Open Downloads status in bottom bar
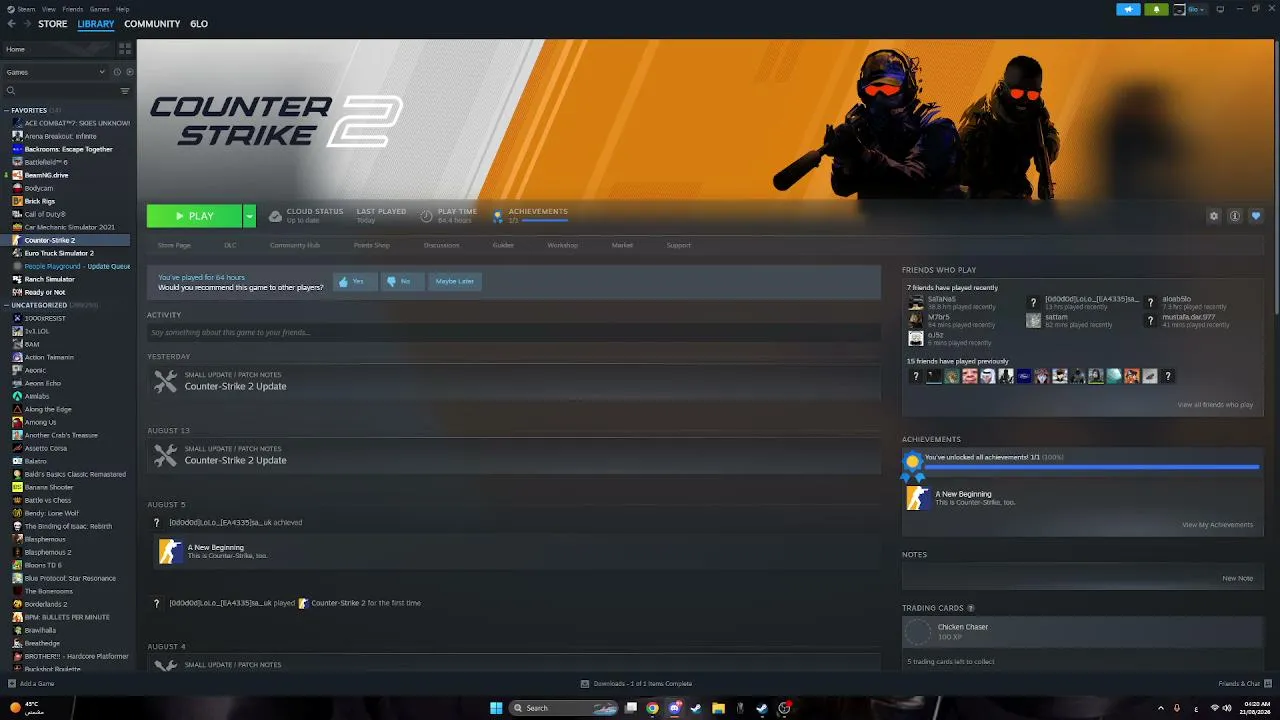1280x720 pixels. [x=636, y=684]
